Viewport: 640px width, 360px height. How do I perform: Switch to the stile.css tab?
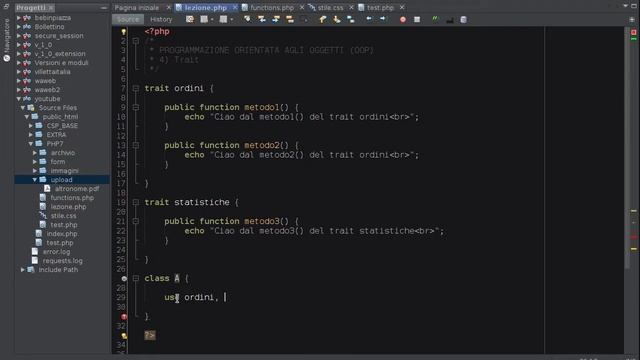(330, 7)
